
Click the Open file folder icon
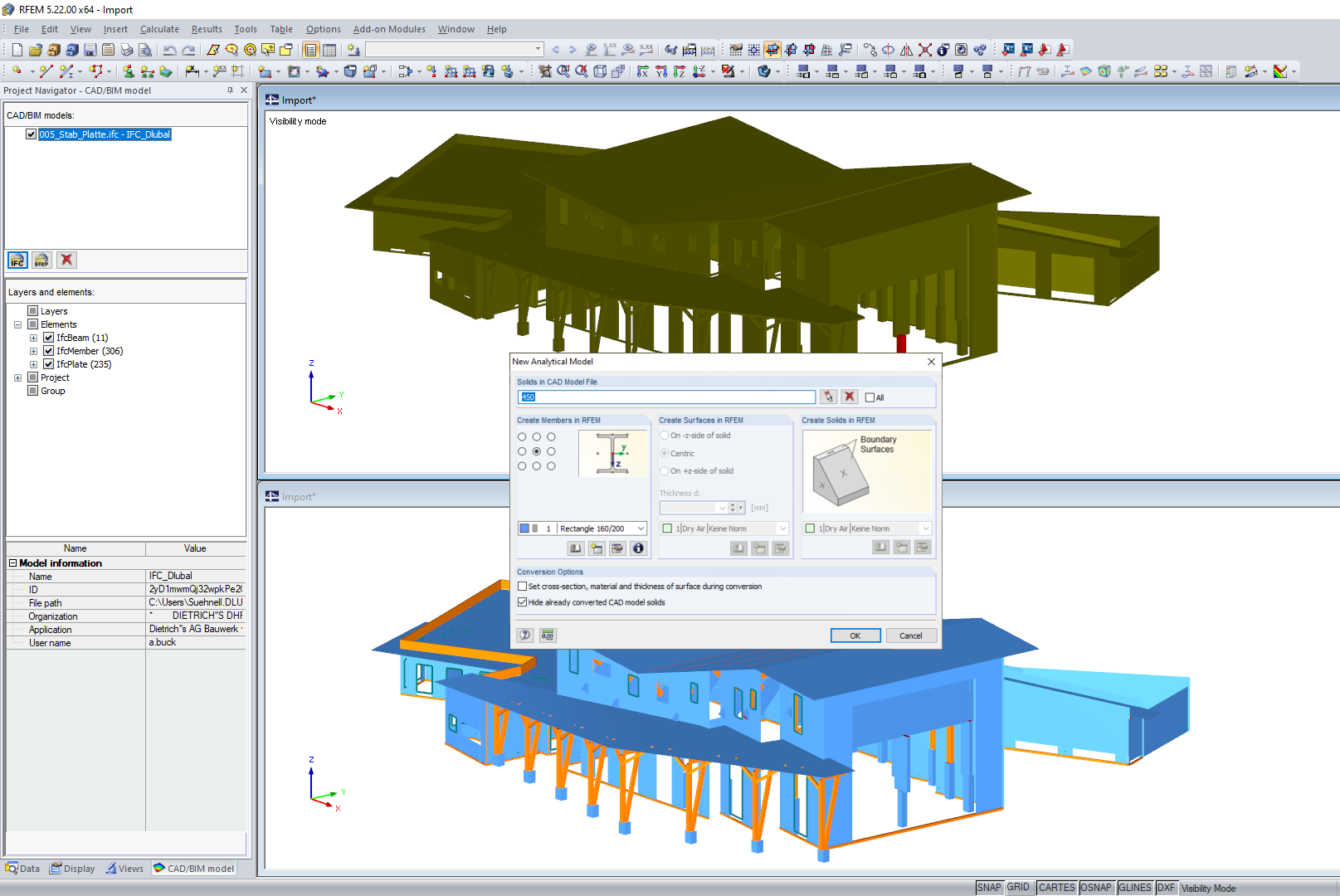pyautogui.click(x=35, y=50)
